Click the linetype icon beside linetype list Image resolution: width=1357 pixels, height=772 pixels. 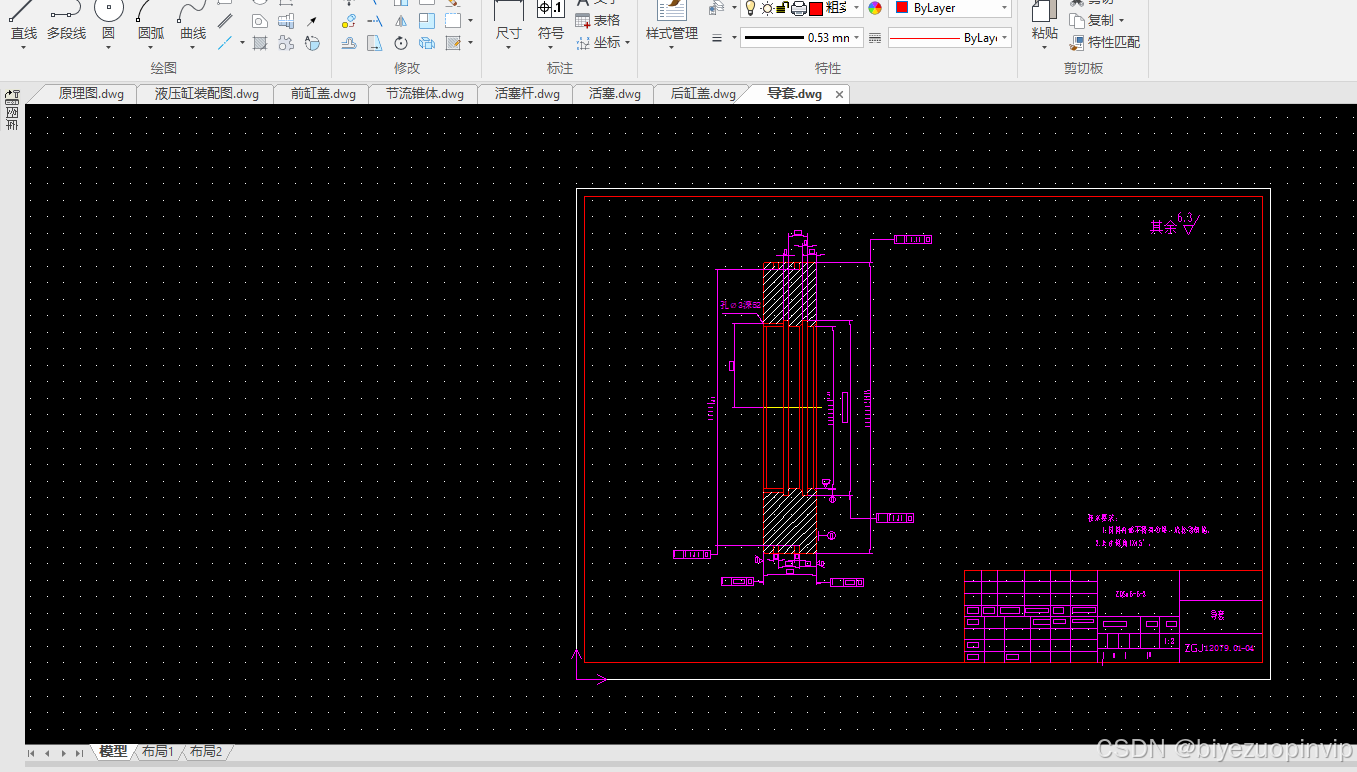(875, 38)
